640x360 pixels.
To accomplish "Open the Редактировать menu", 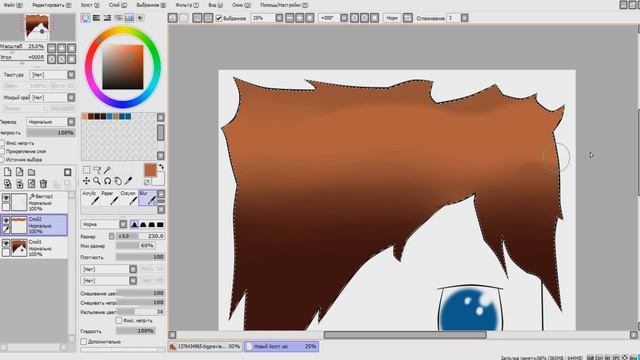I will (51, 5).
